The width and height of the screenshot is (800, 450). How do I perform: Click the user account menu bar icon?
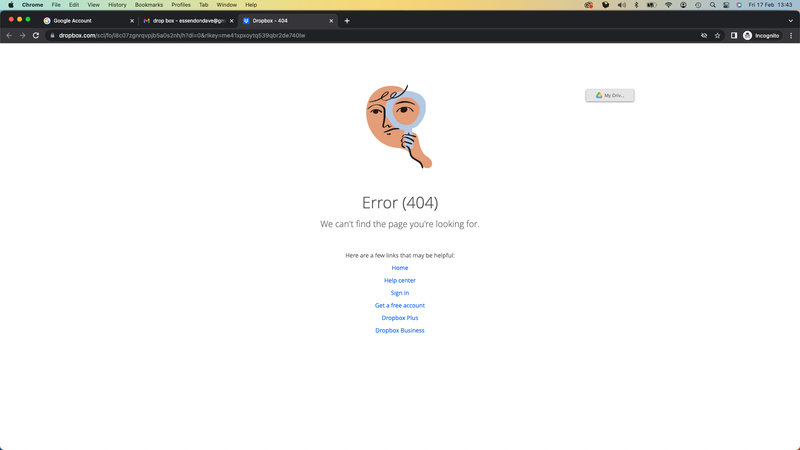tap(683, 5)
